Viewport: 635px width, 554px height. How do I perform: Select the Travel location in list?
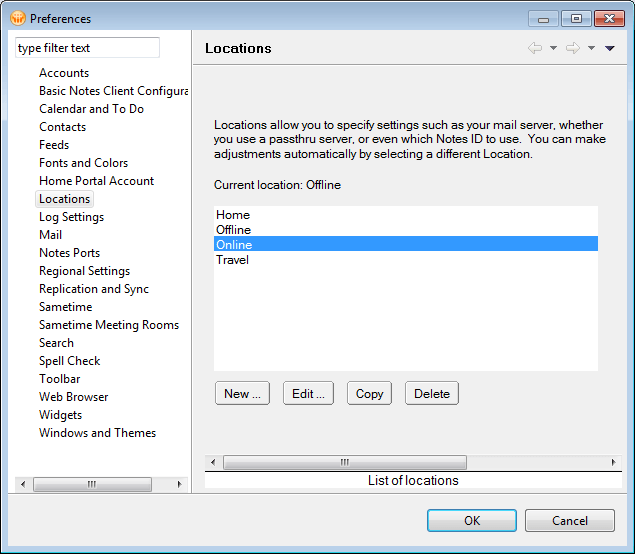232,260
